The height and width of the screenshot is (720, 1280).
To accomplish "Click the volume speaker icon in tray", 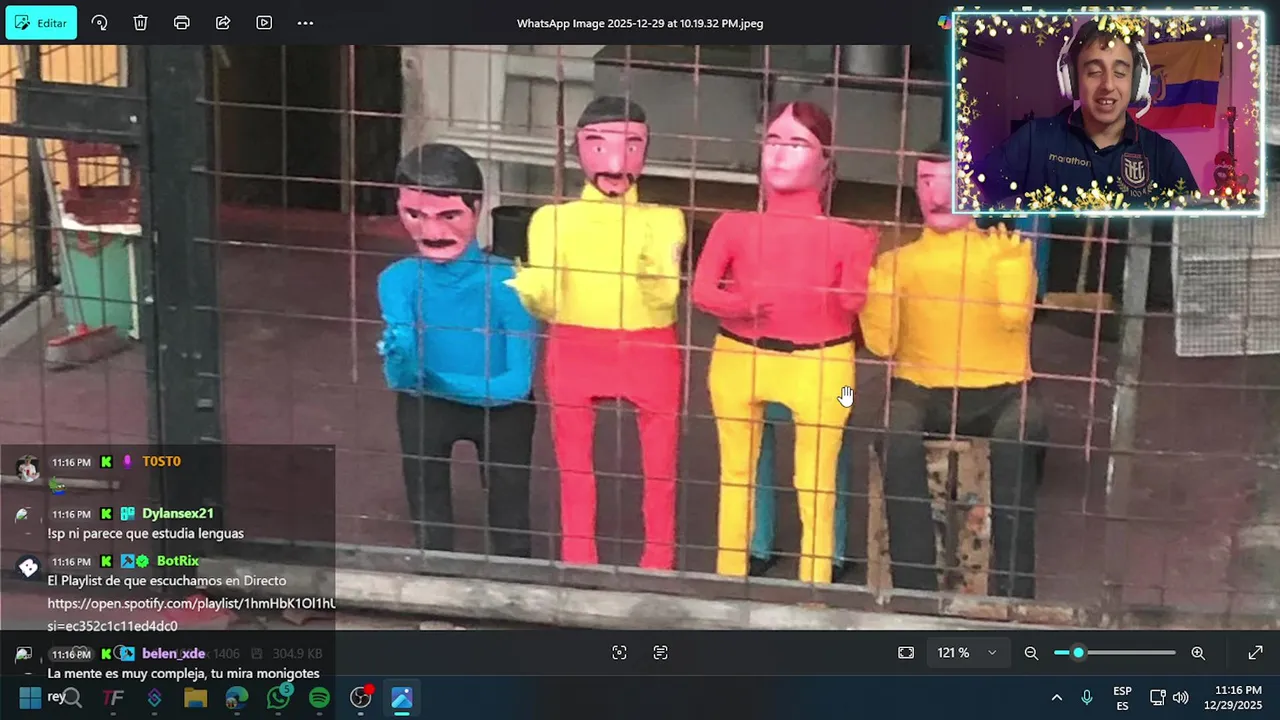I will point(1180,698).
